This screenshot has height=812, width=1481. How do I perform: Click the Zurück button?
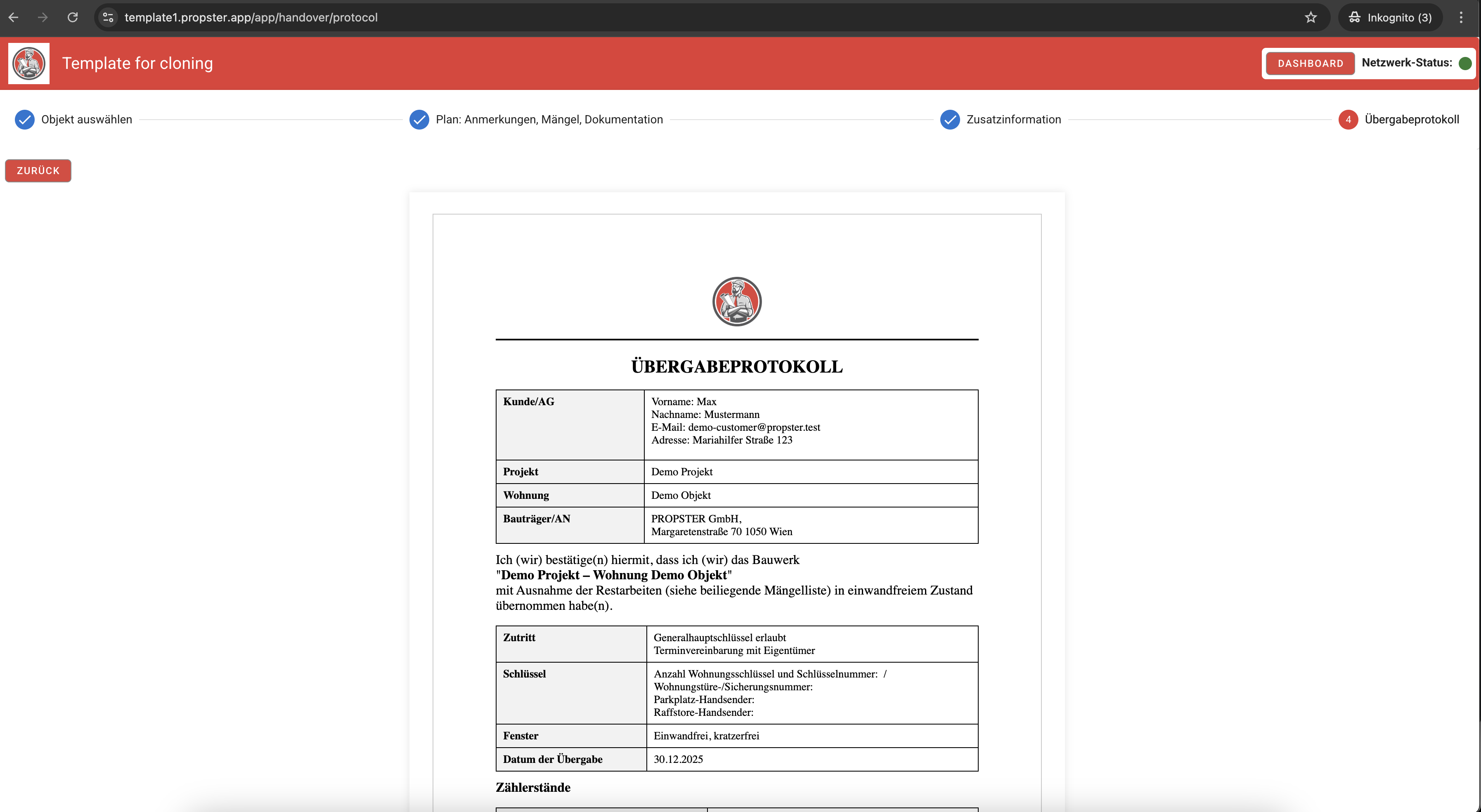38,171
